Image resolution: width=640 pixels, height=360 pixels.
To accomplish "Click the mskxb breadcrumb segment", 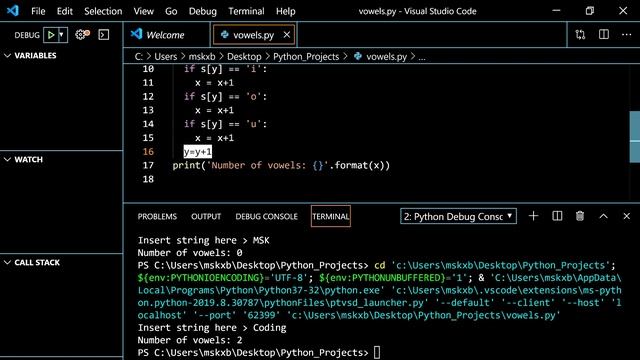I will coord(202,57).
